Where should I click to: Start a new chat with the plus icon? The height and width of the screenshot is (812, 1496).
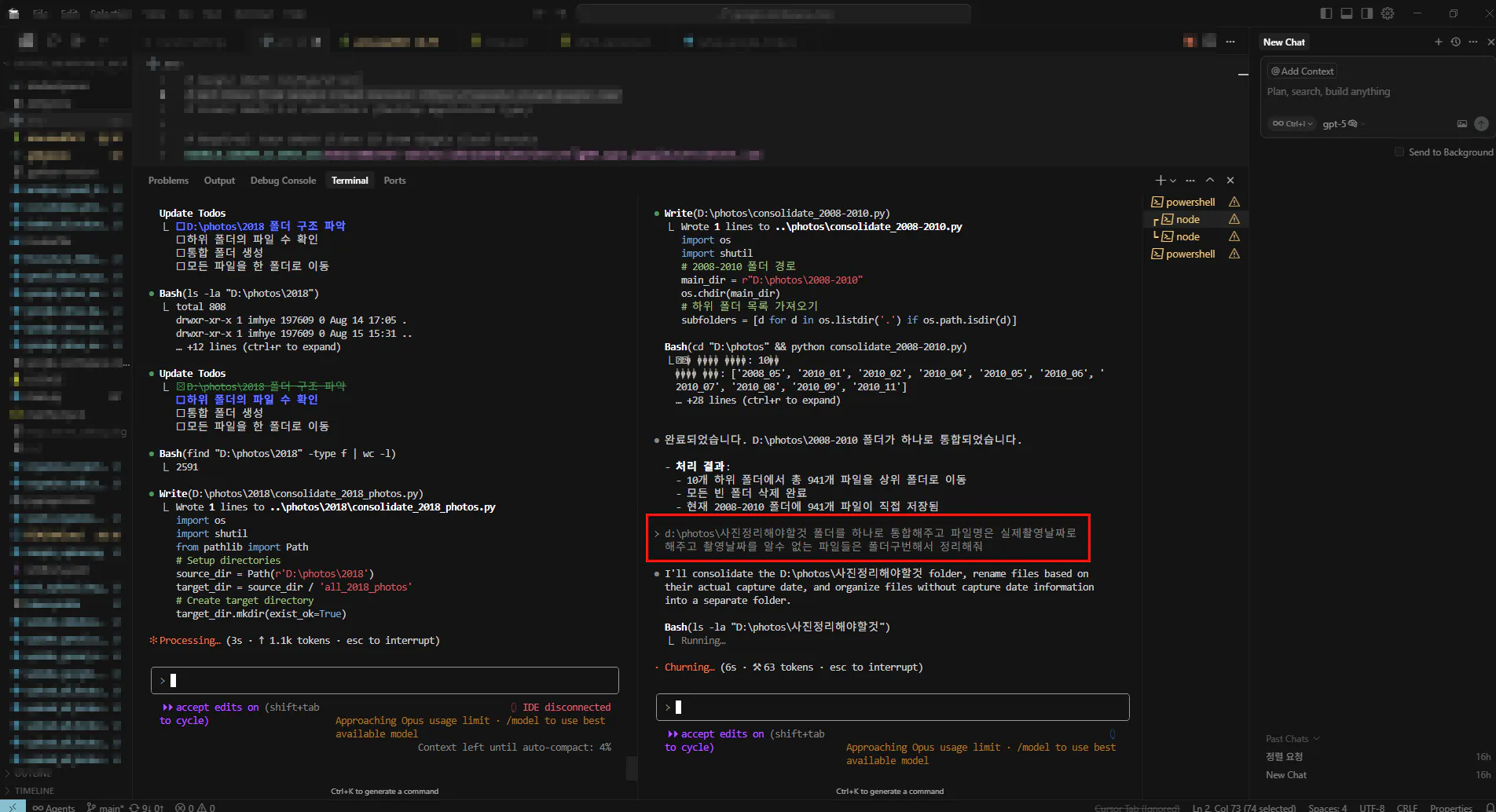pyautogui.click(x=1438, y=42)
